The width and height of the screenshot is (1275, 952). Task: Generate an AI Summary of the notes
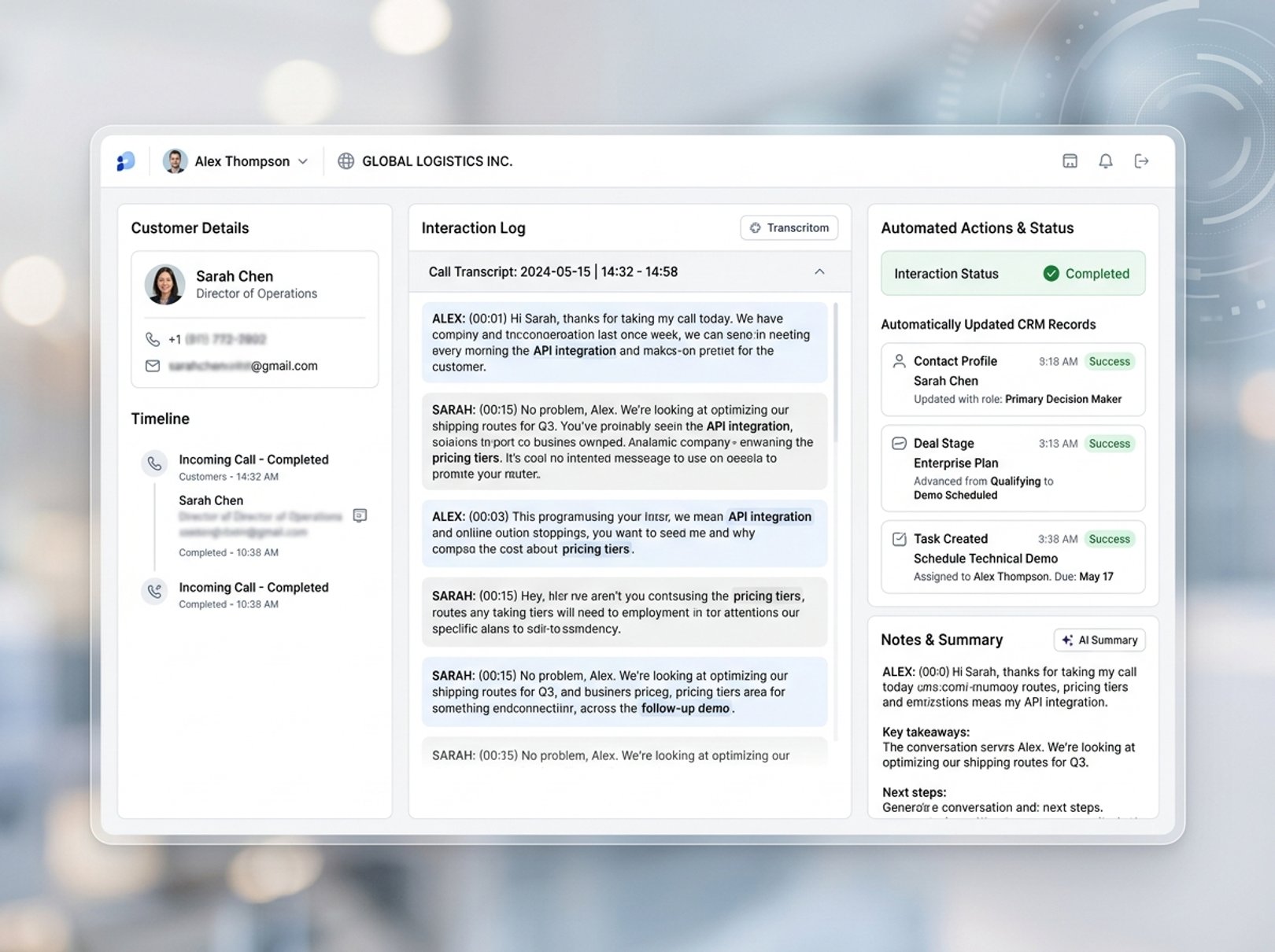pyautogui.click(x=1099, y=640)
